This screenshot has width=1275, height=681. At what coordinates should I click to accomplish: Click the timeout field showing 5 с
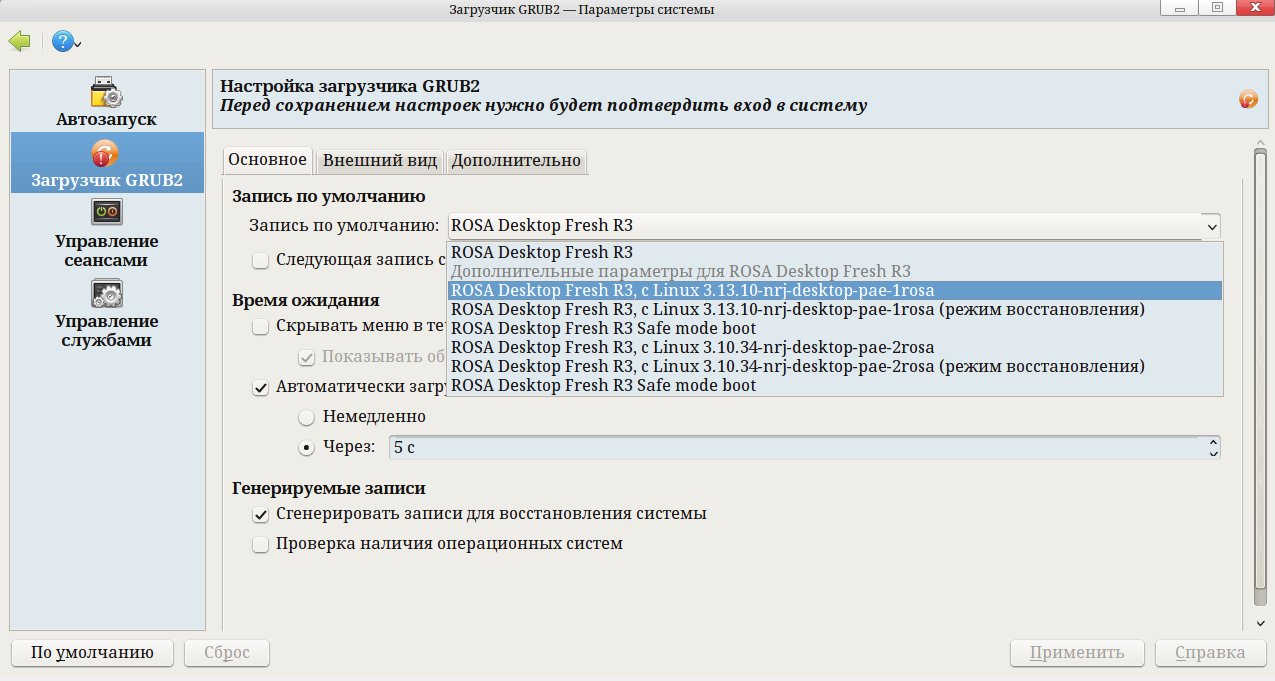click(796, 447)
